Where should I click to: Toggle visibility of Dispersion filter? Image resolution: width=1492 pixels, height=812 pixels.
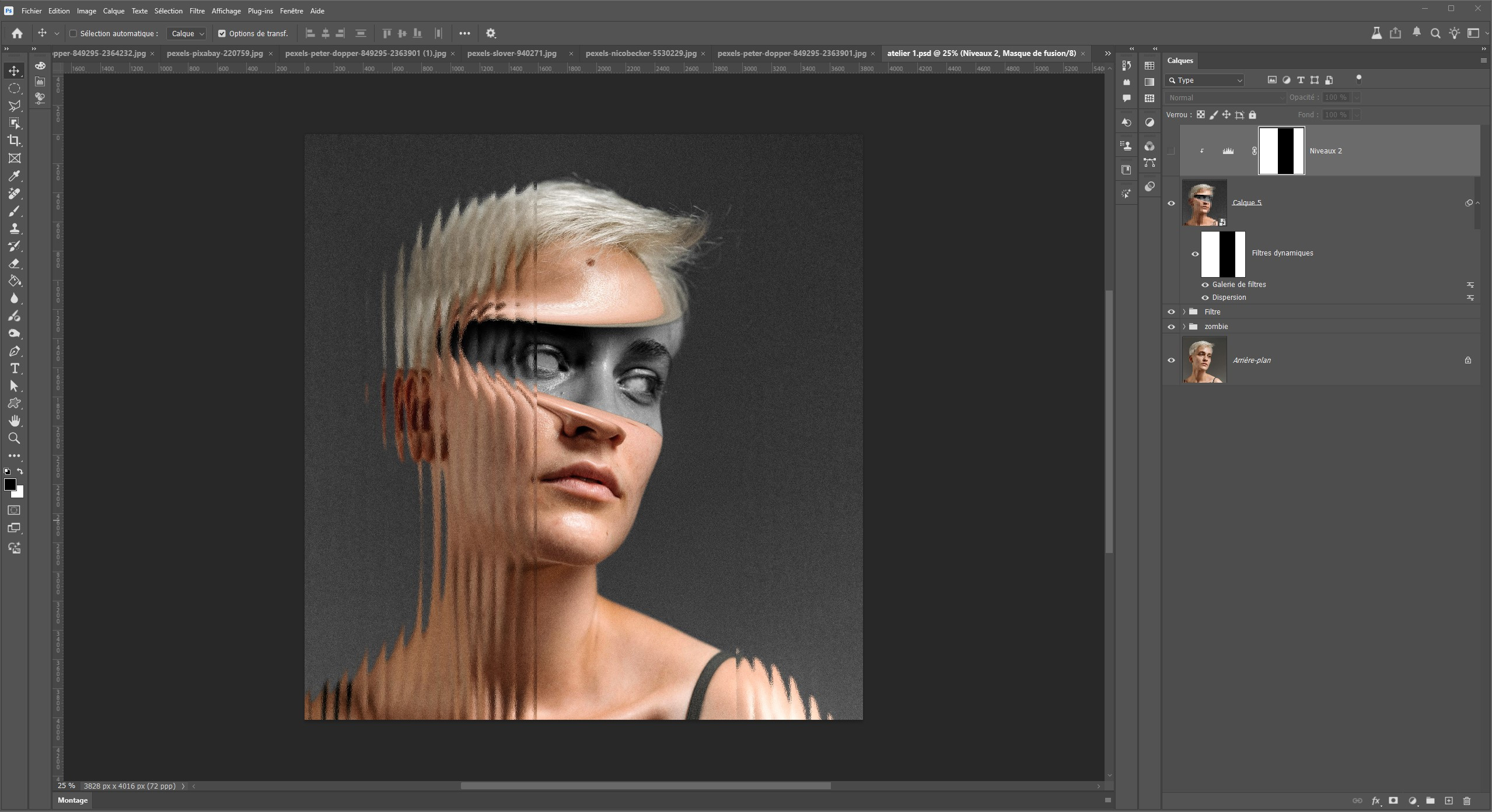[1205, 297]
